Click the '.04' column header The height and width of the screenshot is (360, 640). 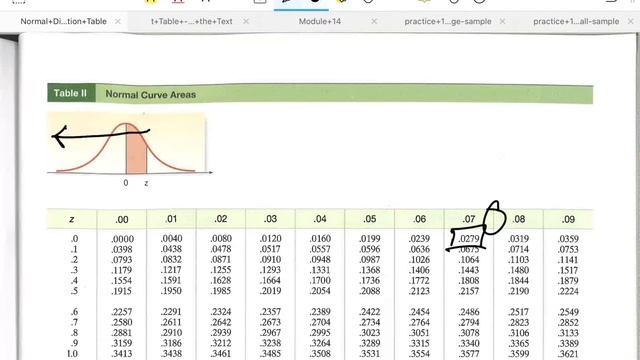point(320,219)
